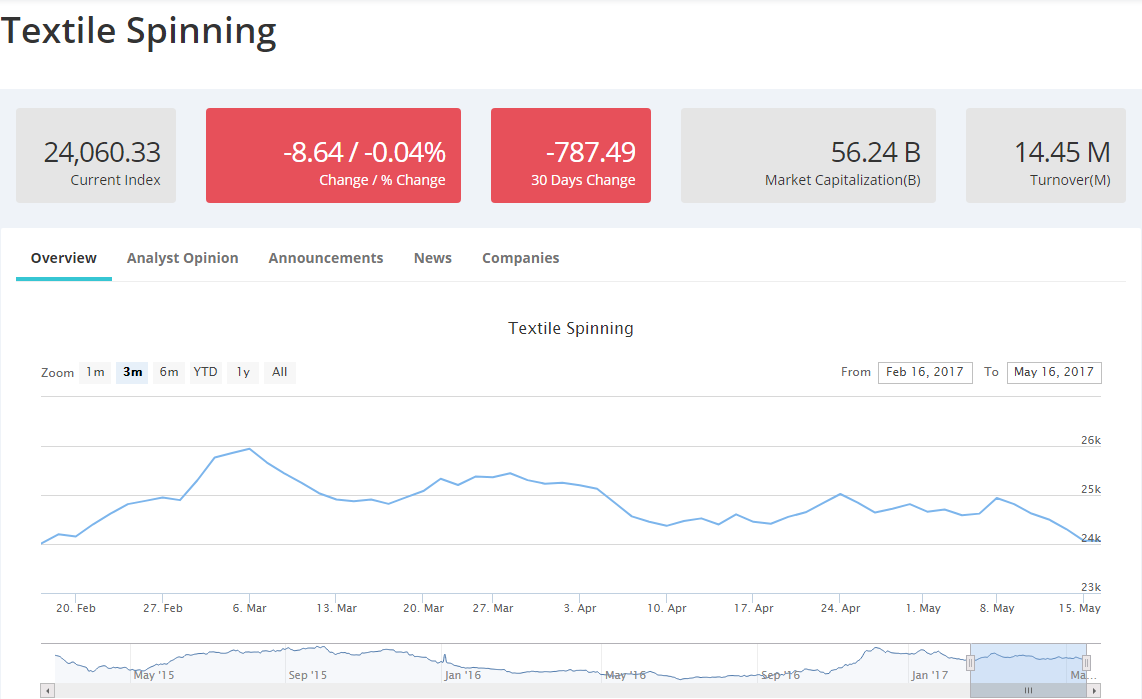Select the 1m zoom range
Viewport: 1142px width, 699px height.
(95, 372)
